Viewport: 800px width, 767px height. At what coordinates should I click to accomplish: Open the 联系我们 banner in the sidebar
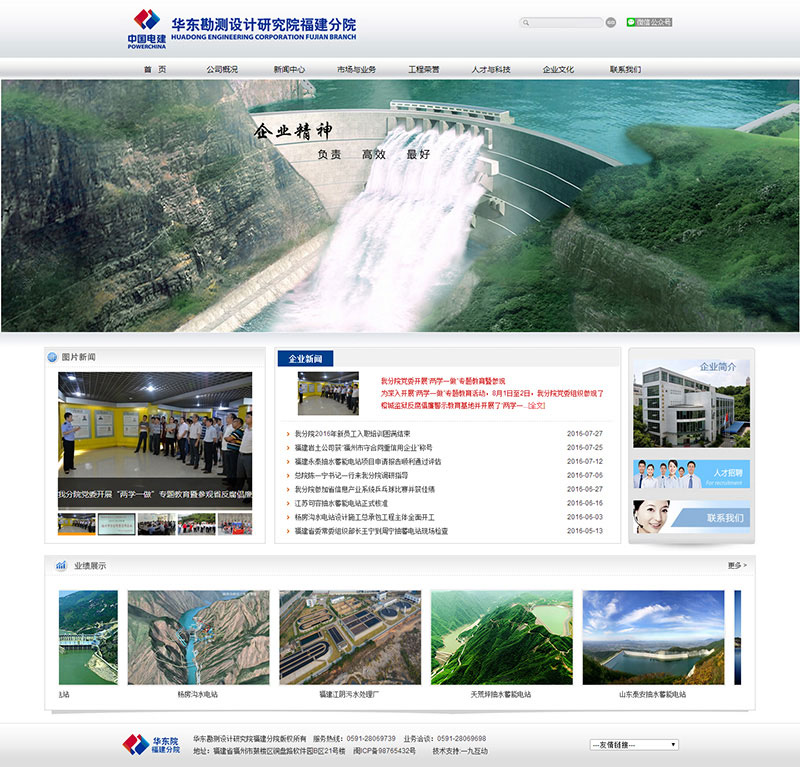click(691, 516)
